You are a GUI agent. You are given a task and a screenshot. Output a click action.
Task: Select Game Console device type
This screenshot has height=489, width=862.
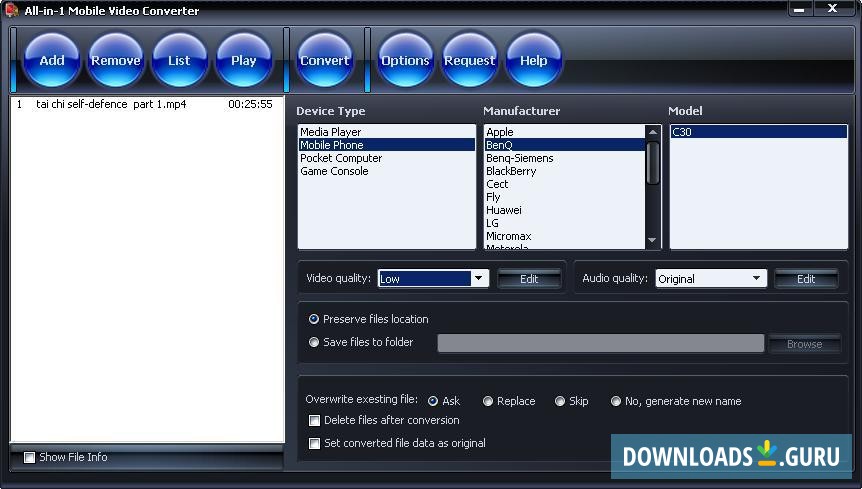point(386,171)
